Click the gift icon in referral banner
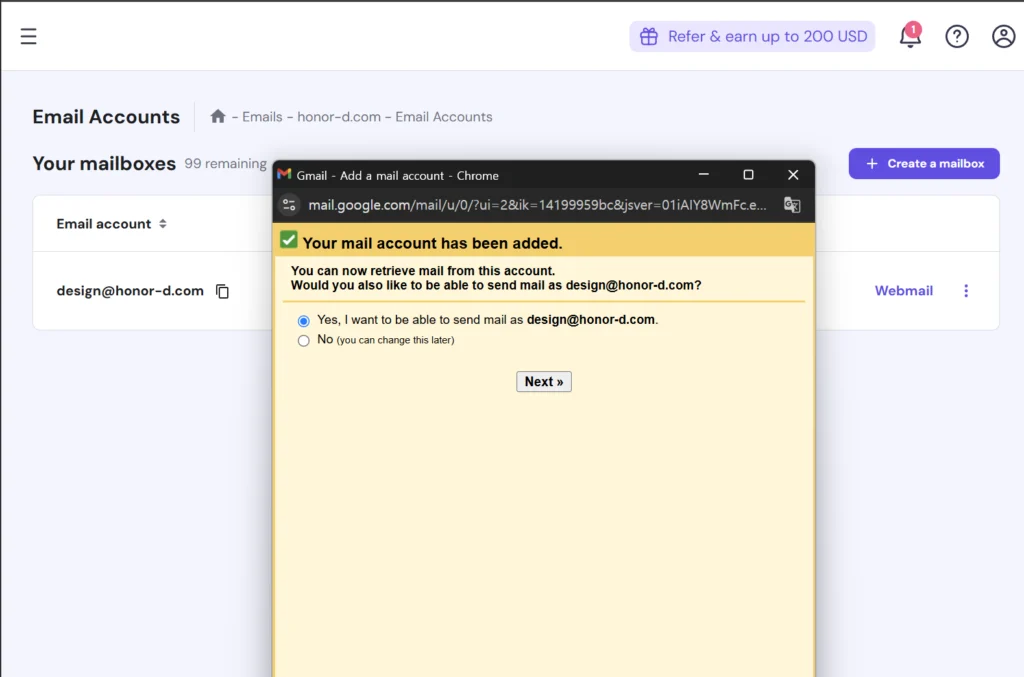Screen dimensions: 1024x677 point(648,37)
